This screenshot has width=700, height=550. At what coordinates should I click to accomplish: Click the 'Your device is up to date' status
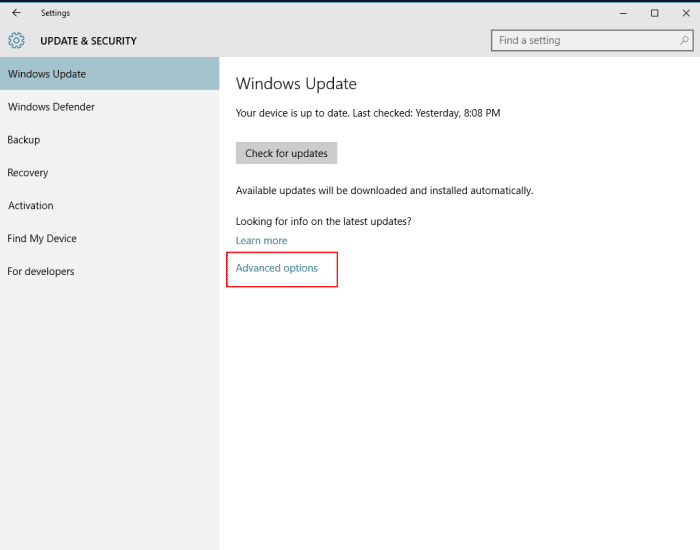pyautogui.click(x=368, y=113)
